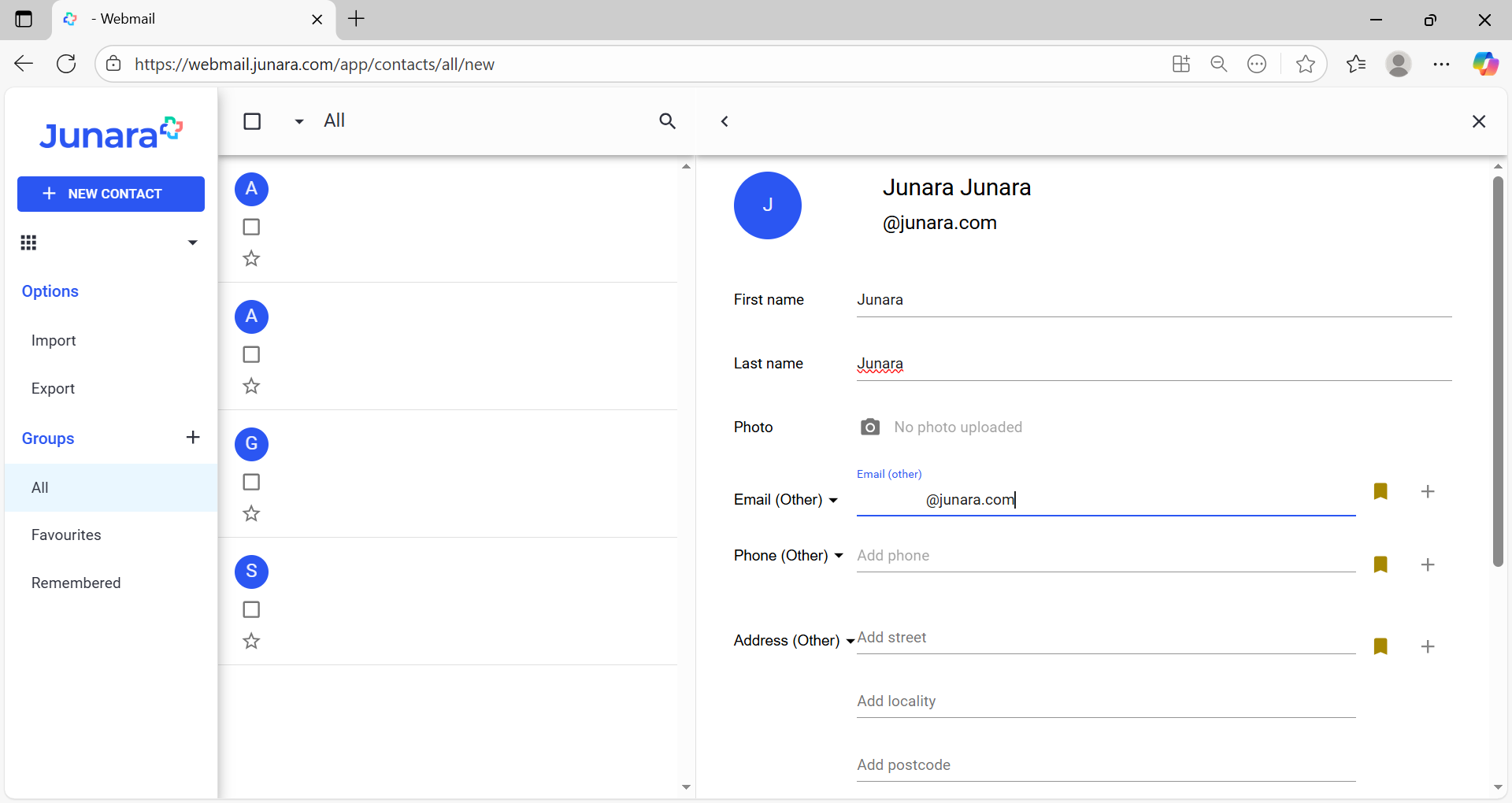Viewport: 1512px width, 803px height.
Task: Open the apps grid menu icon
Action: coord(28,242)
